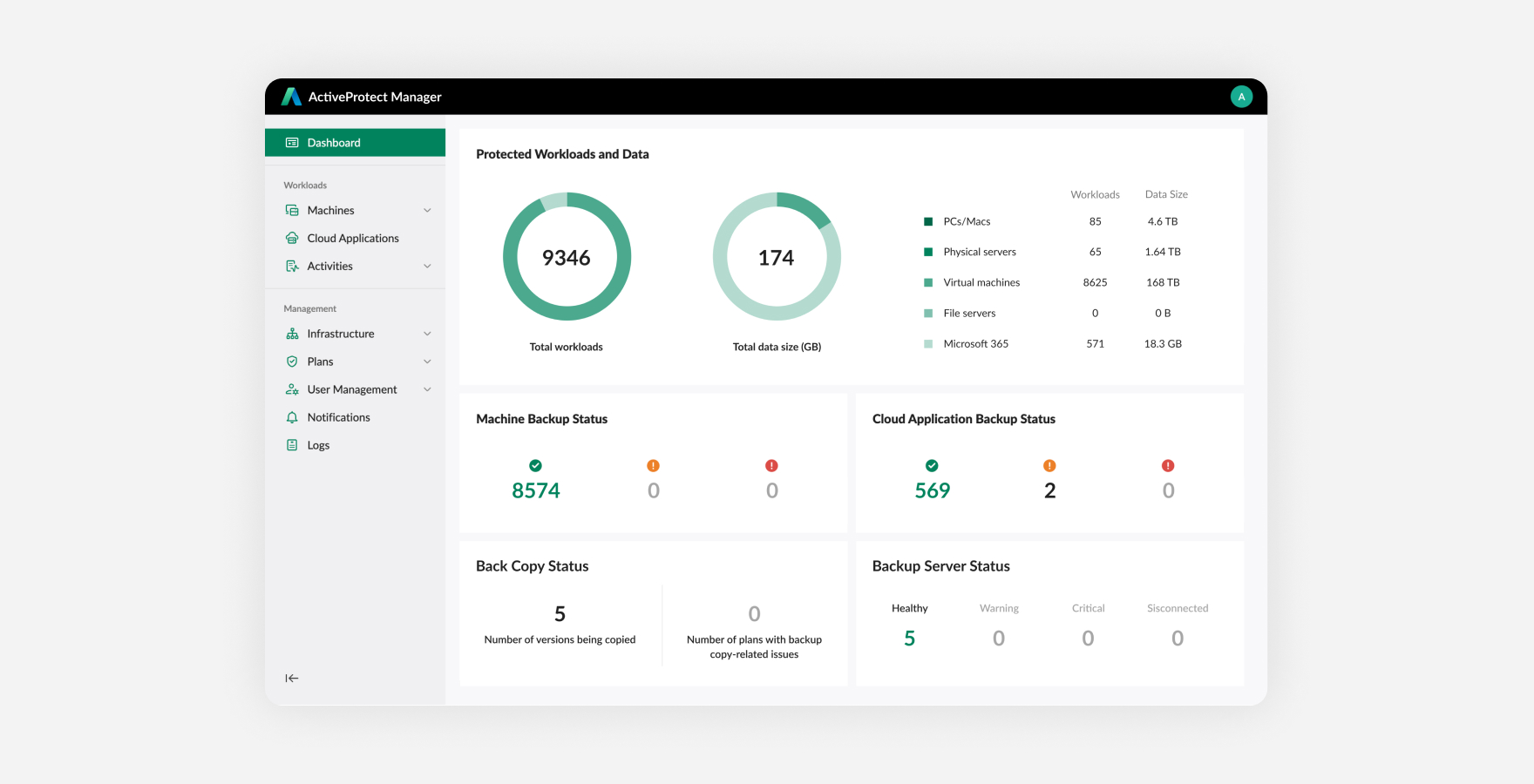Screen dimensions: 1534x784
Task: Expand the Machines submenu chevron
Action: [427, 210]
